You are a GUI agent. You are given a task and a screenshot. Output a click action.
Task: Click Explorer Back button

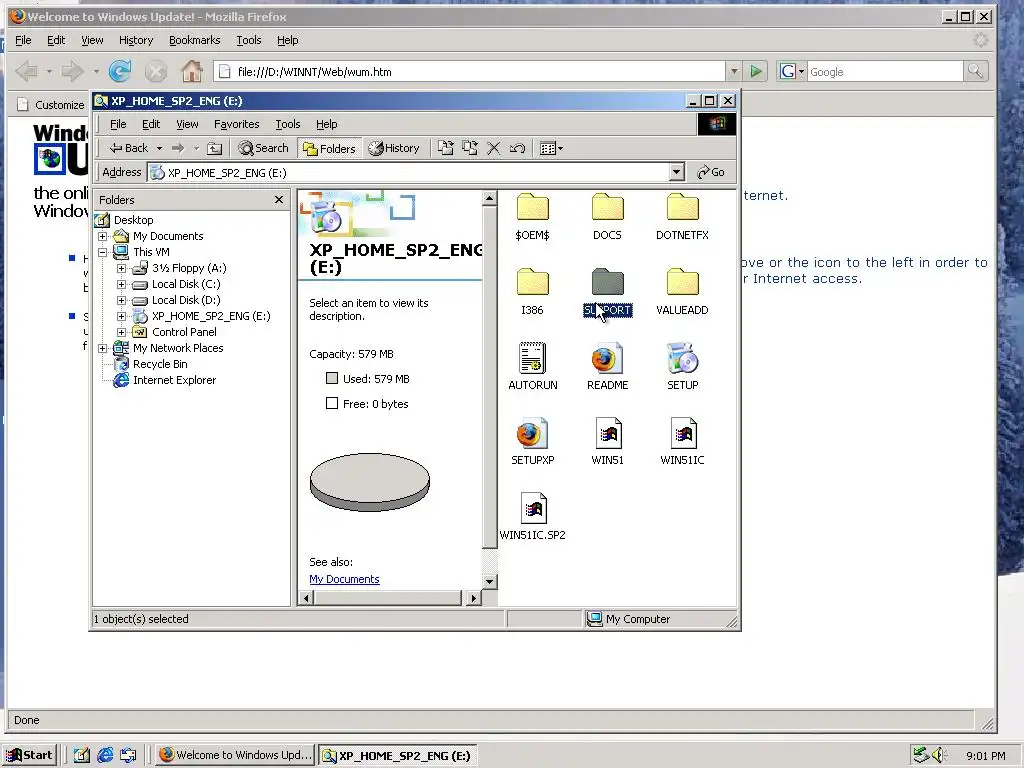(129, 148)
